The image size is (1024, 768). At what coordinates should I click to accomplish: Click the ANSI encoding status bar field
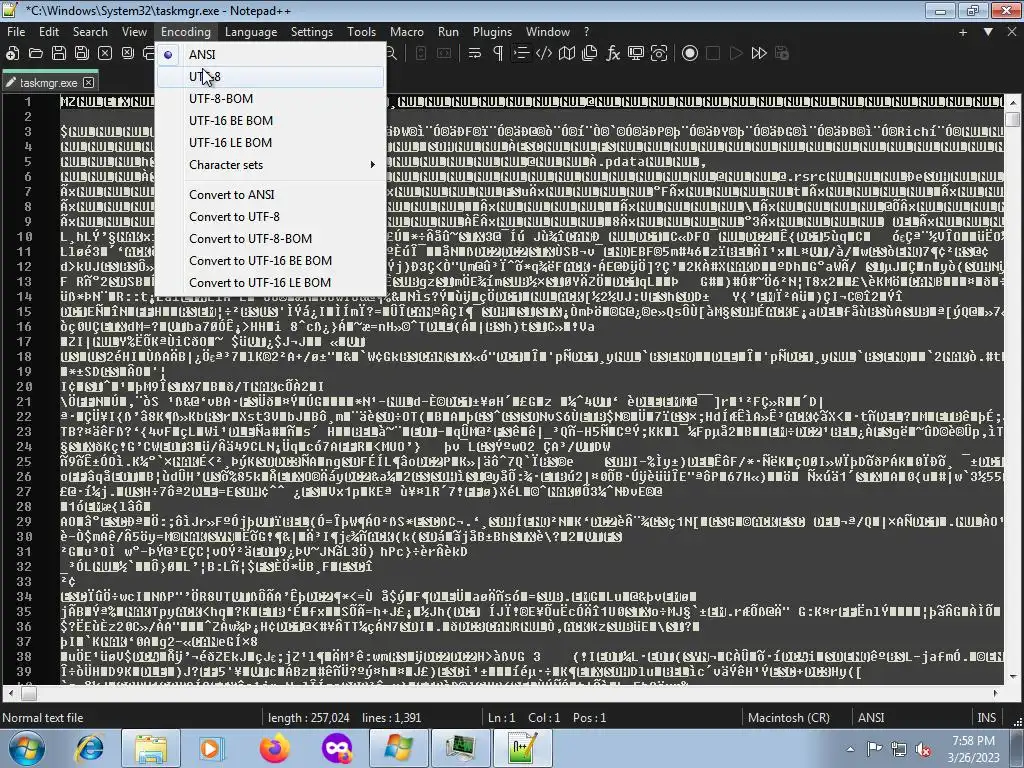tap(871, 718)
